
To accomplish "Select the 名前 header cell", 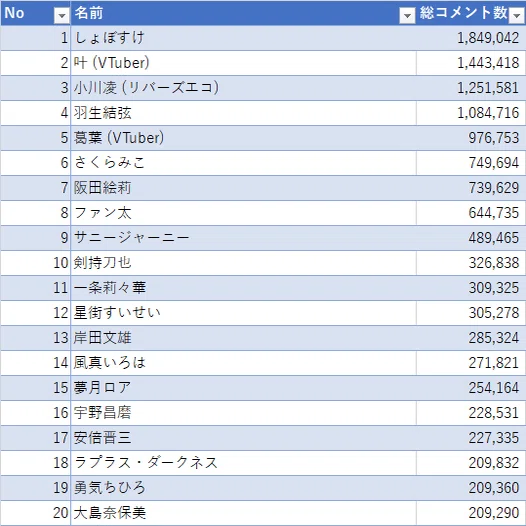I will pos(244,13).
